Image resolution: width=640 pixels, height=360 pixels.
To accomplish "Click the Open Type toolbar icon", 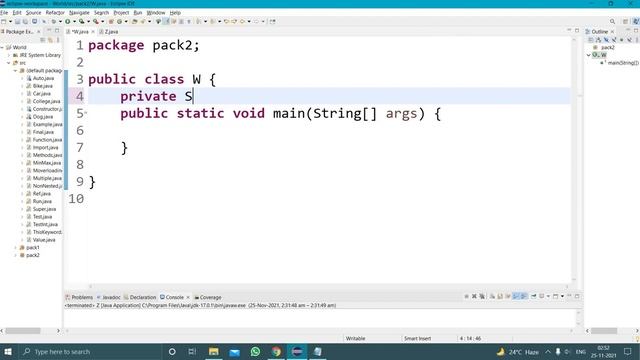I will [x=134, y=21].
